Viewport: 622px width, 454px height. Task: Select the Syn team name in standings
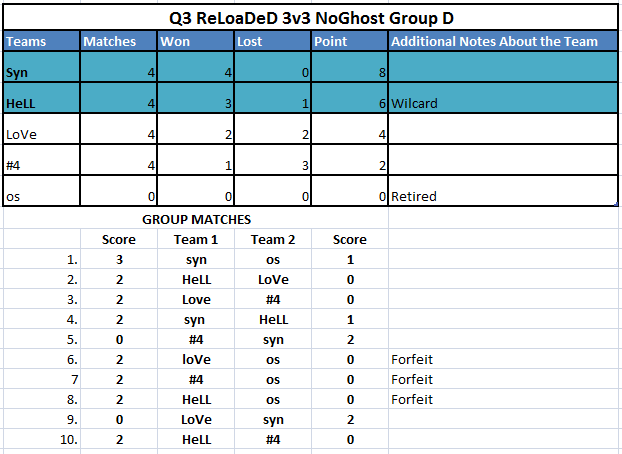(x=41, y=73)
